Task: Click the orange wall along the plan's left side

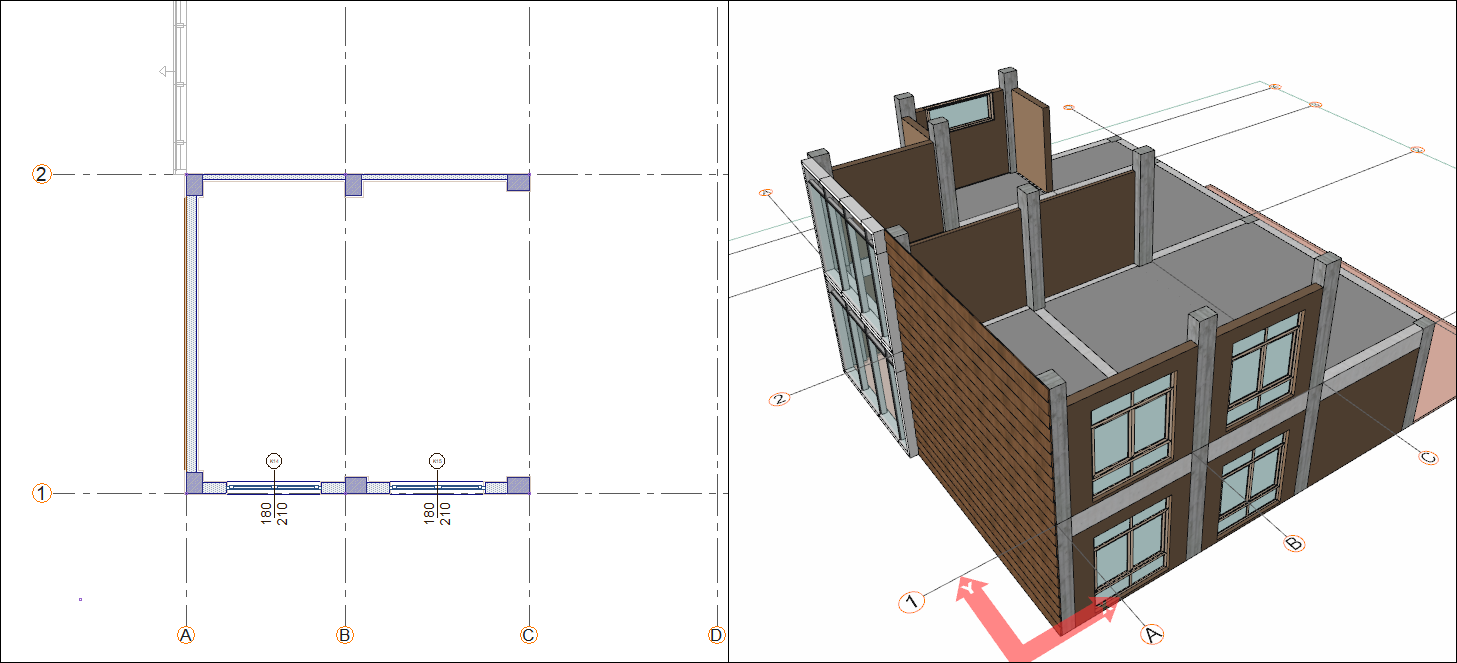Action: [x=186, y=330]
